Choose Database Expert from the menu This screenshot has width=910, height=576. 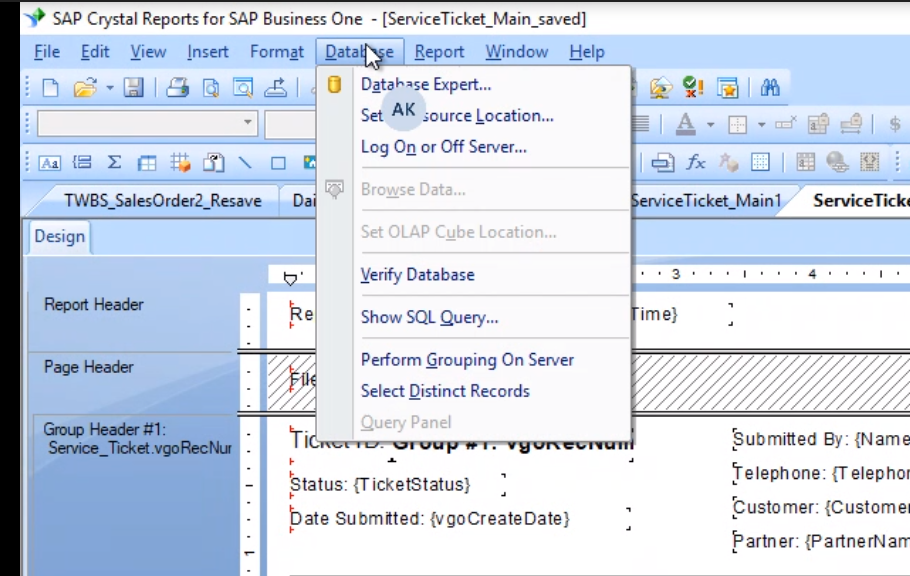pyautogui.click(x=426, y=85)
